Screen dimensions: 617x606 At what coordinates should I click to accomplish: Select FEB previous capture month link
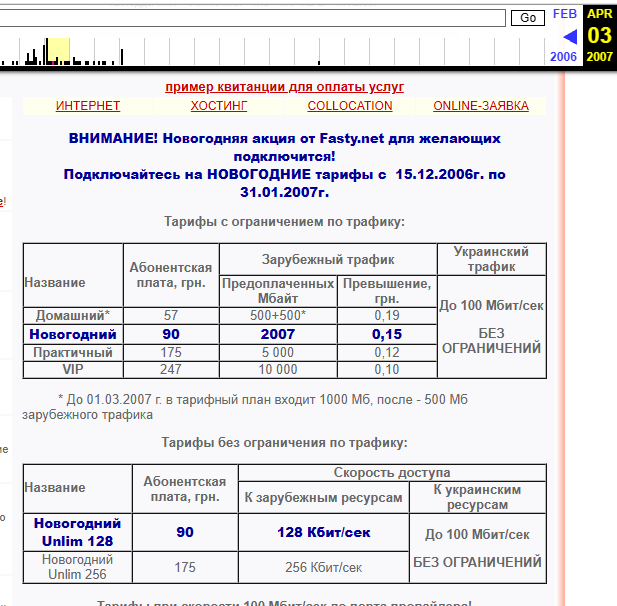pos(565,14)
